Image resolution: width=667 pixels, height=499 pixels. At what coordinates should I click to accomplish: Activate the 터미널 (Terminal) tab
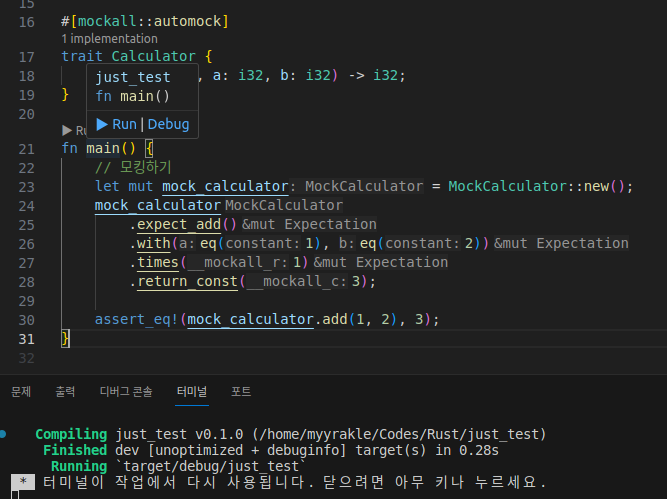click(191, 392)
